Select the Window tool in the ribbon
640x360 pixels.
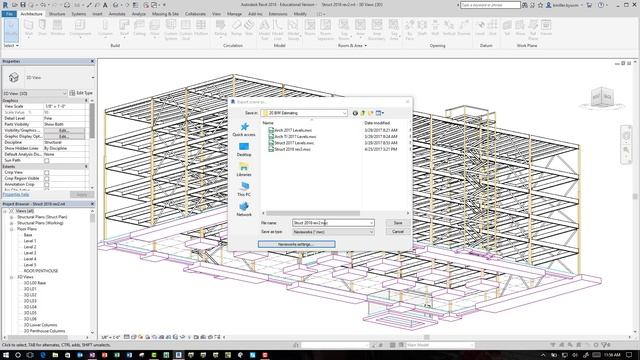click(x=58, y=28)
